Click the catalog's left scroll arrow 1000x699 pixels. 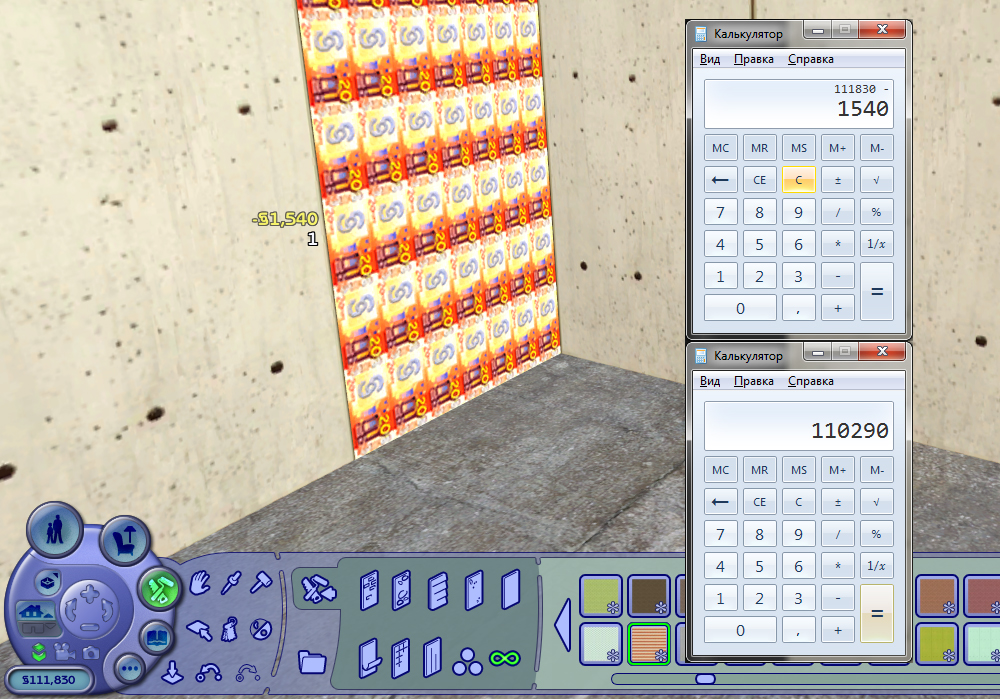point(562,624)
